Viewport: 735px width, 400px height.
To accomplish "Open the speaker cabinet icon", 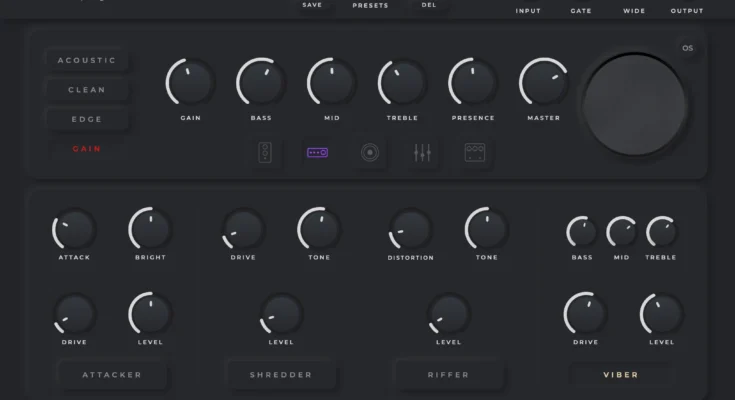I will (370, 153).
